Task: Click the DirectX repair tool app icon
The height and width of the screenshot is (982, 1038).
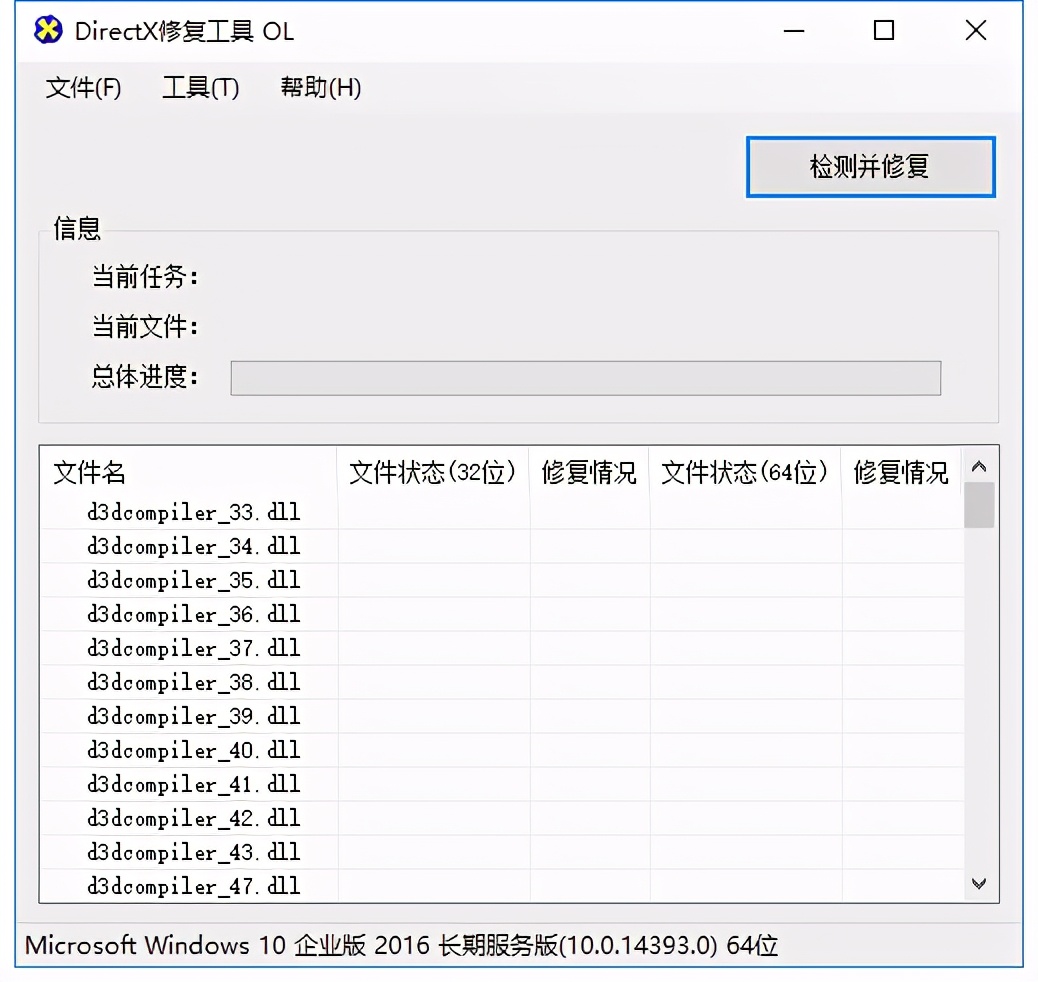Action: (48, 30)
